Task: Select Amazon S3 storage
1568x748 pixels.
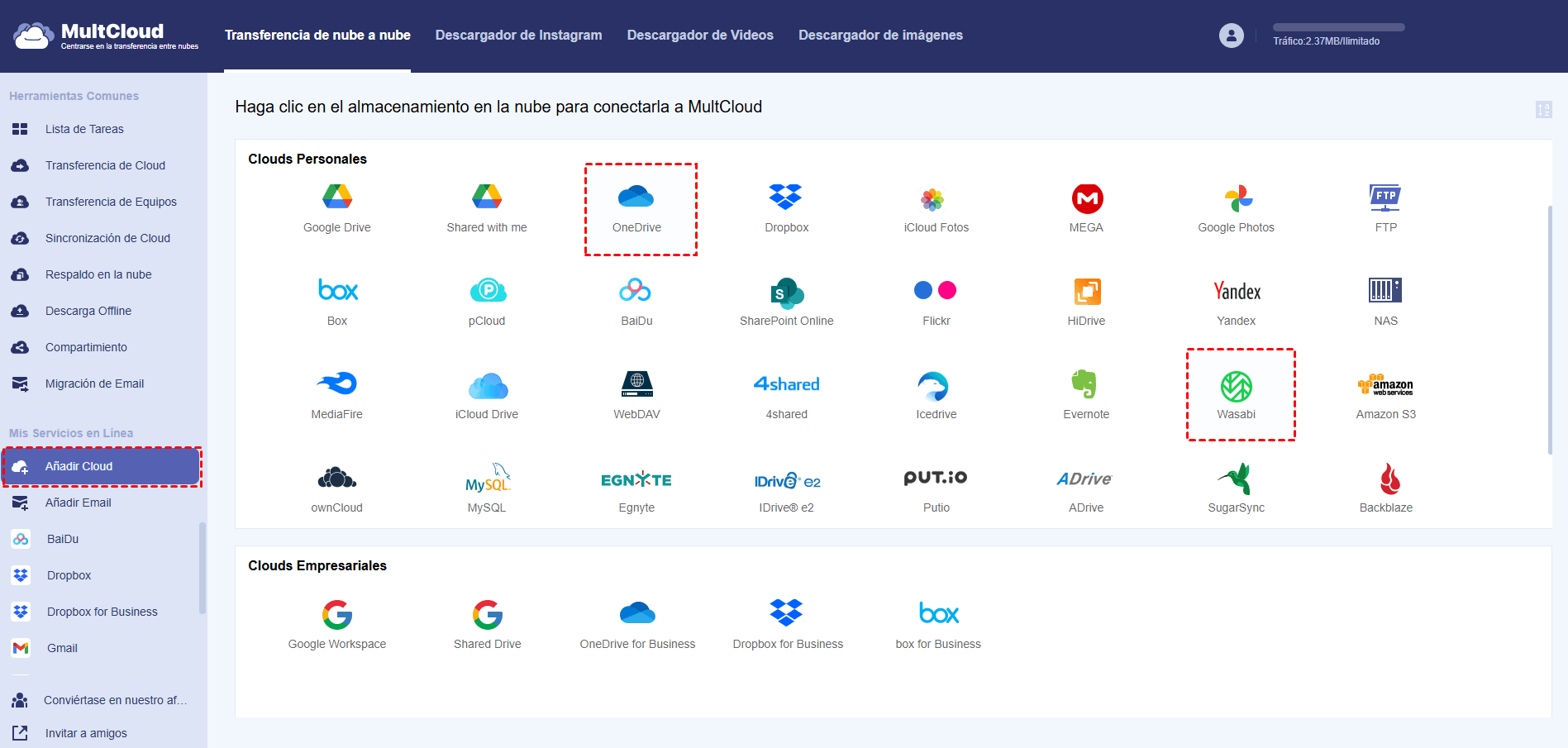Action: [1385, 395]
